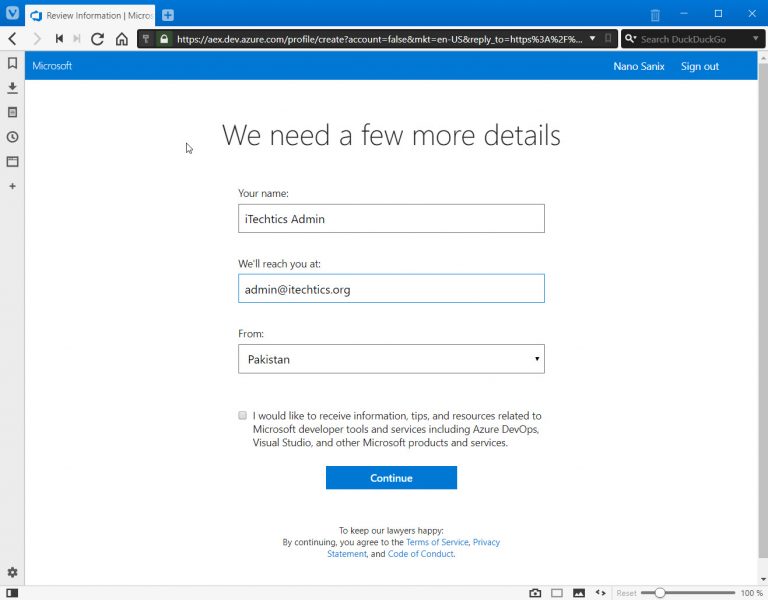Expand search field history dropdown

point(756,38)
